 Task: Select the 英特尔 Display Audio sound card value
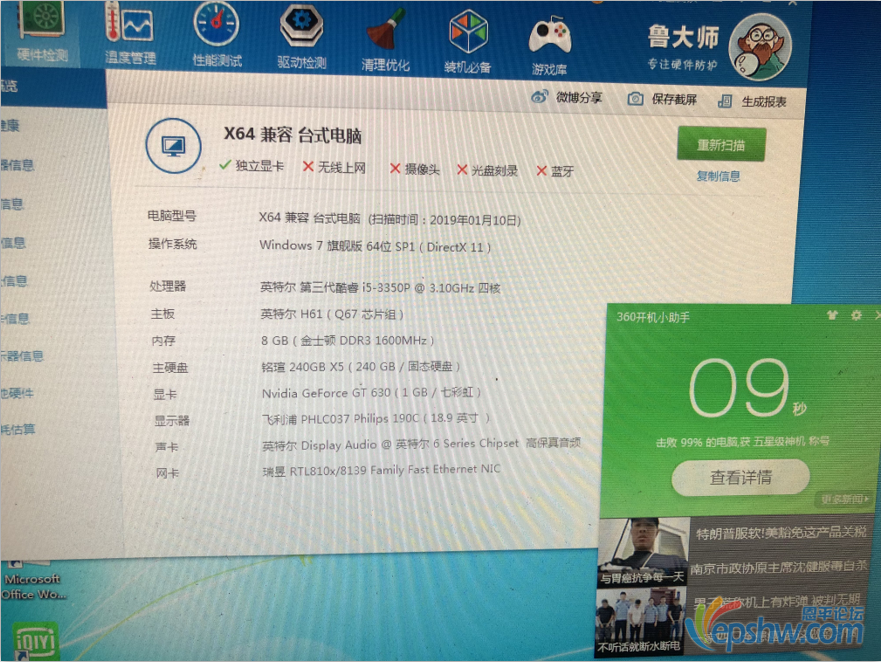point(421,444)
